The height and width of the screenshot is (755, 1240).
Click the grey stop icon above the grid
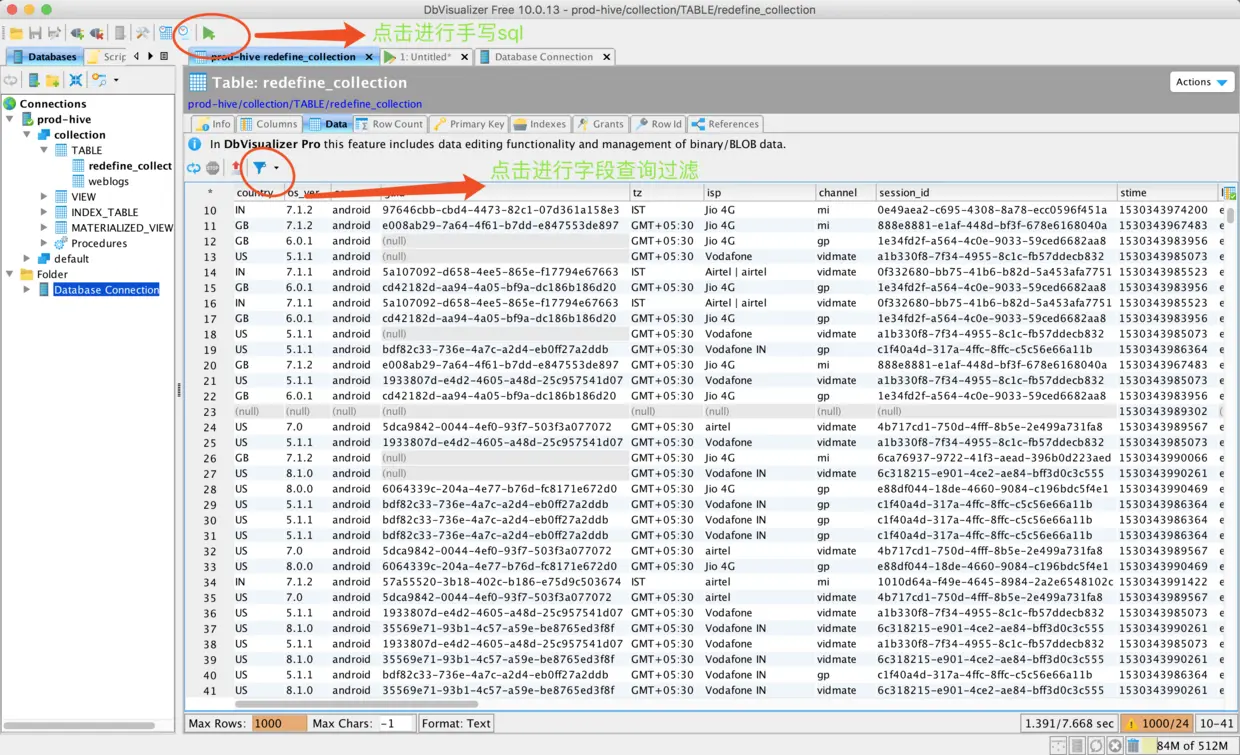tap(212, 168)
